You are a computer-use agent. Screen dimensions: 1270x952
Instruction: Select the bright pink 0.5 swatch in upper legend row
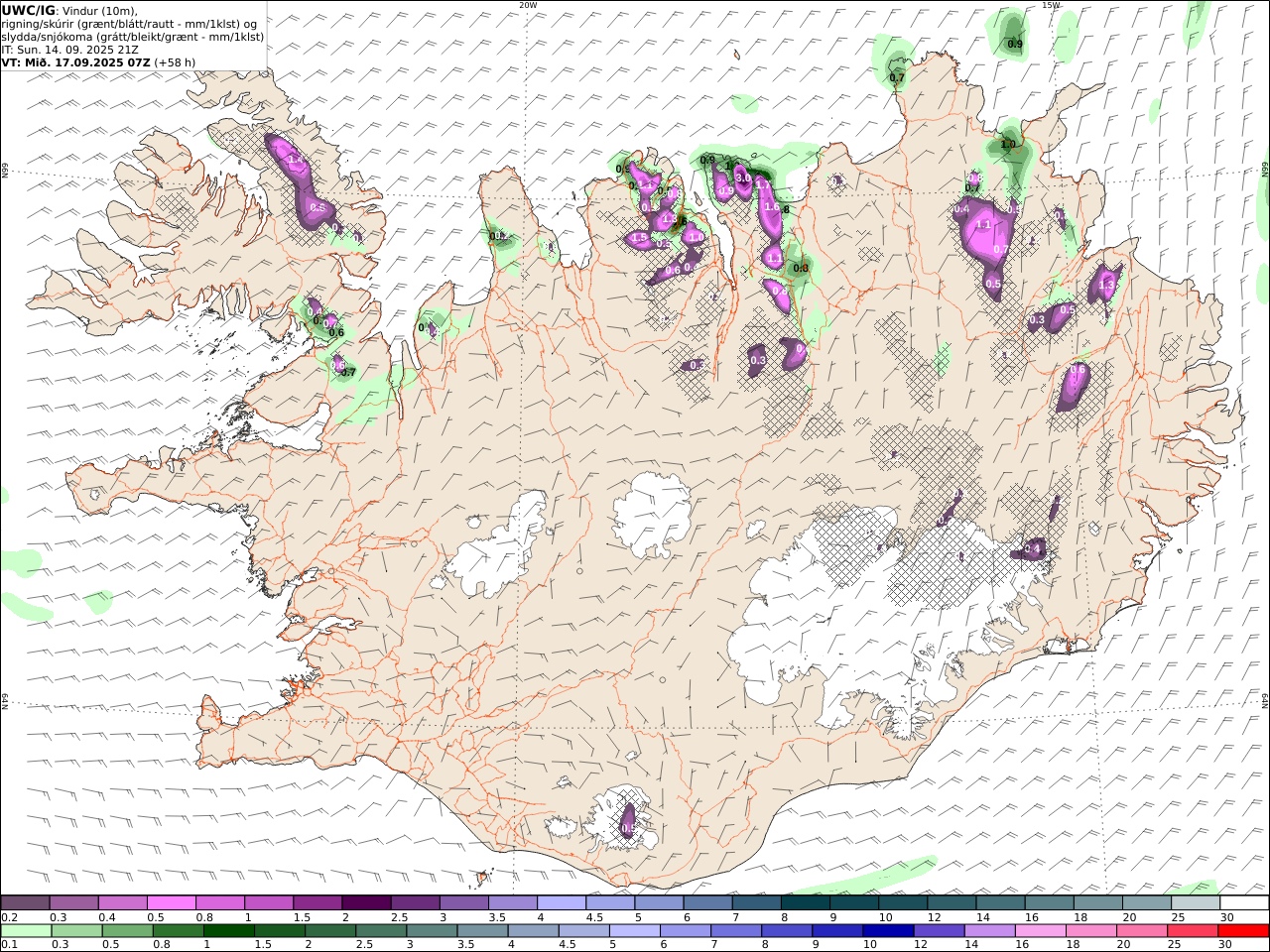172,902
